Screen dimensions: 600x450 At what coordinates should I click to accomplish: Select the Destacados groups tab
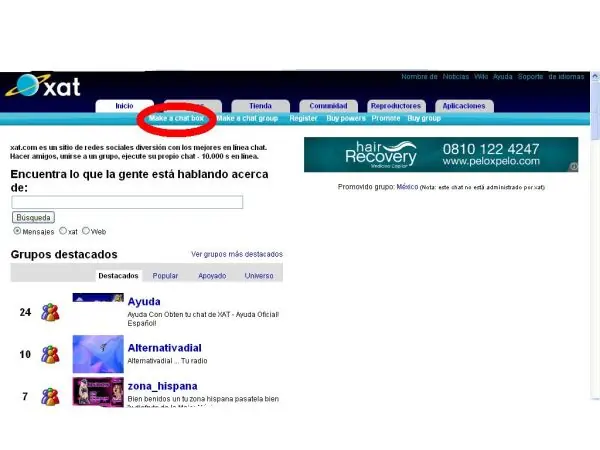tap(118, 276)
